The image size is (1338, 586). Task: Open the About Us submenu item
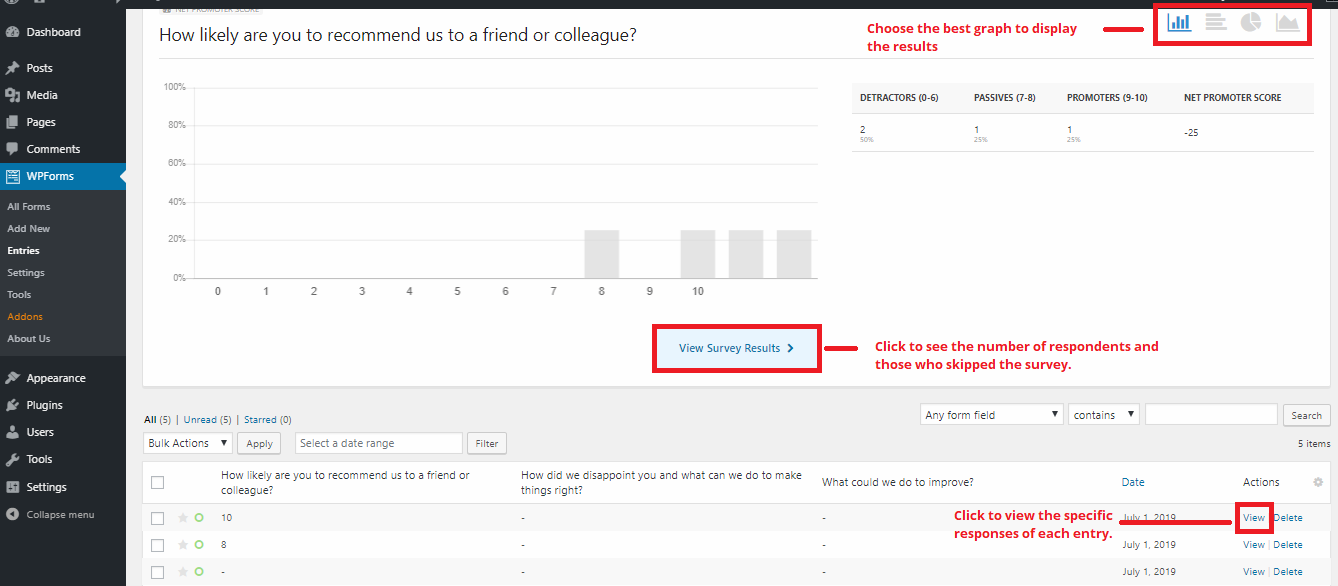29,339
